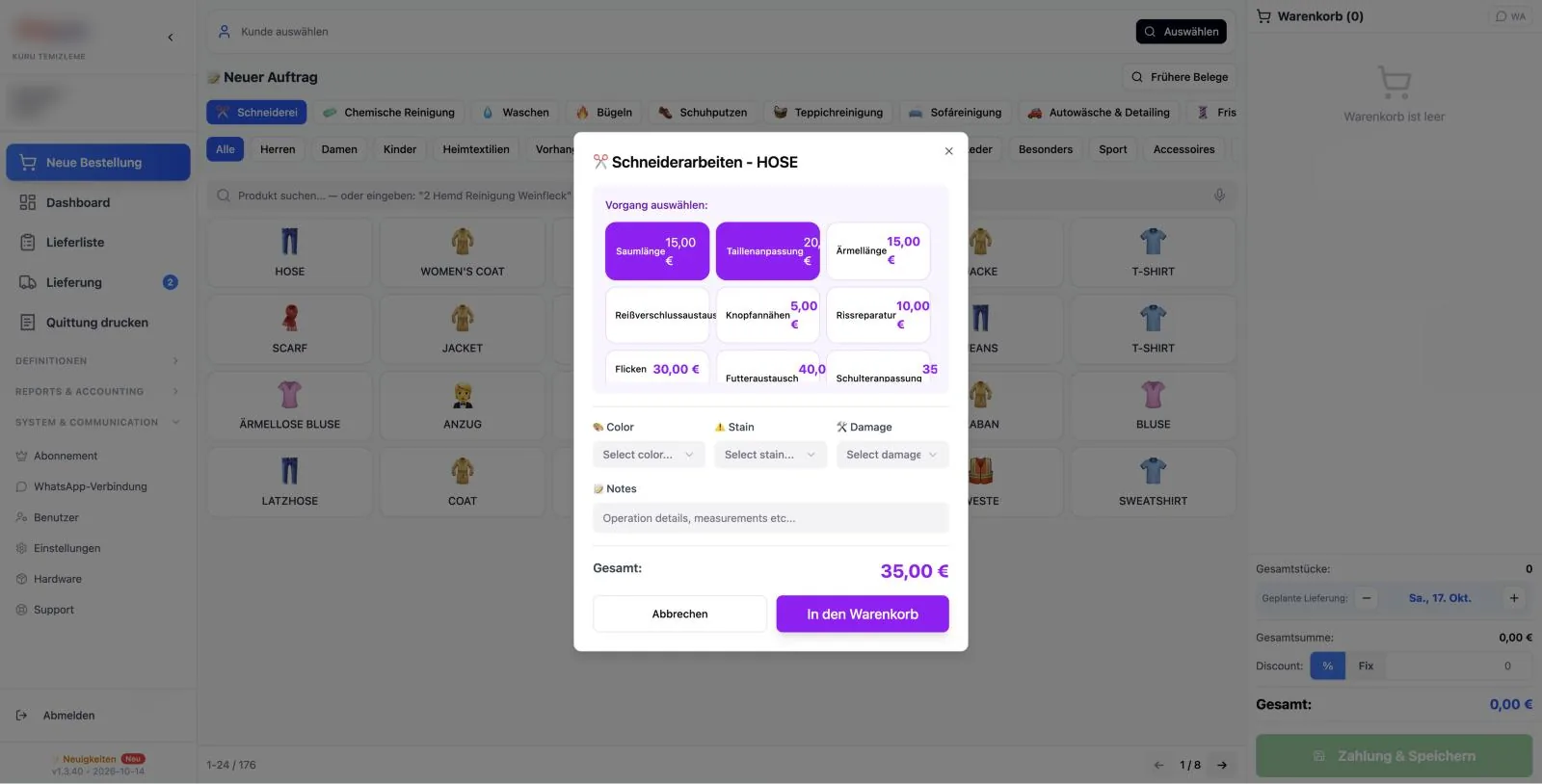Viewport: 1542px width, 784px height.
Task: Choose the SCARF product icon
Action: tap(290, 317)
